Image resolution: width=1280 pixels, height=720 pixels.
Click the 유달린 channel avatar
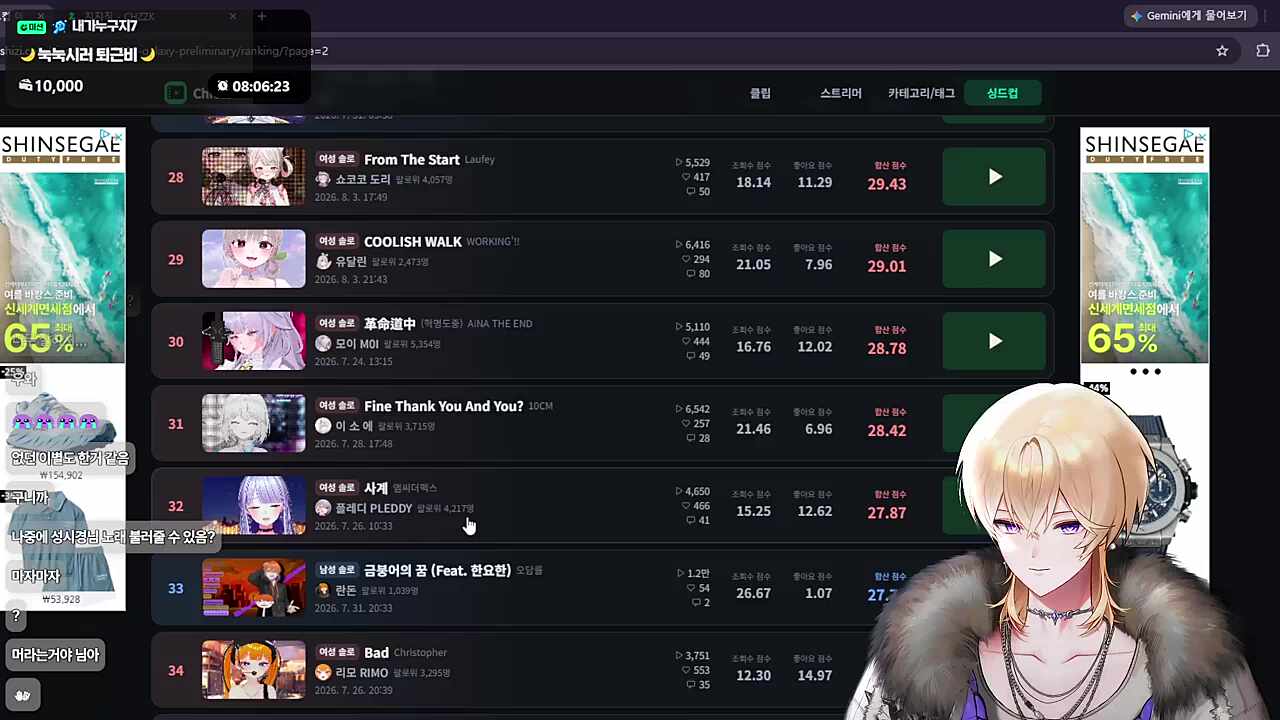coord(323,261)
